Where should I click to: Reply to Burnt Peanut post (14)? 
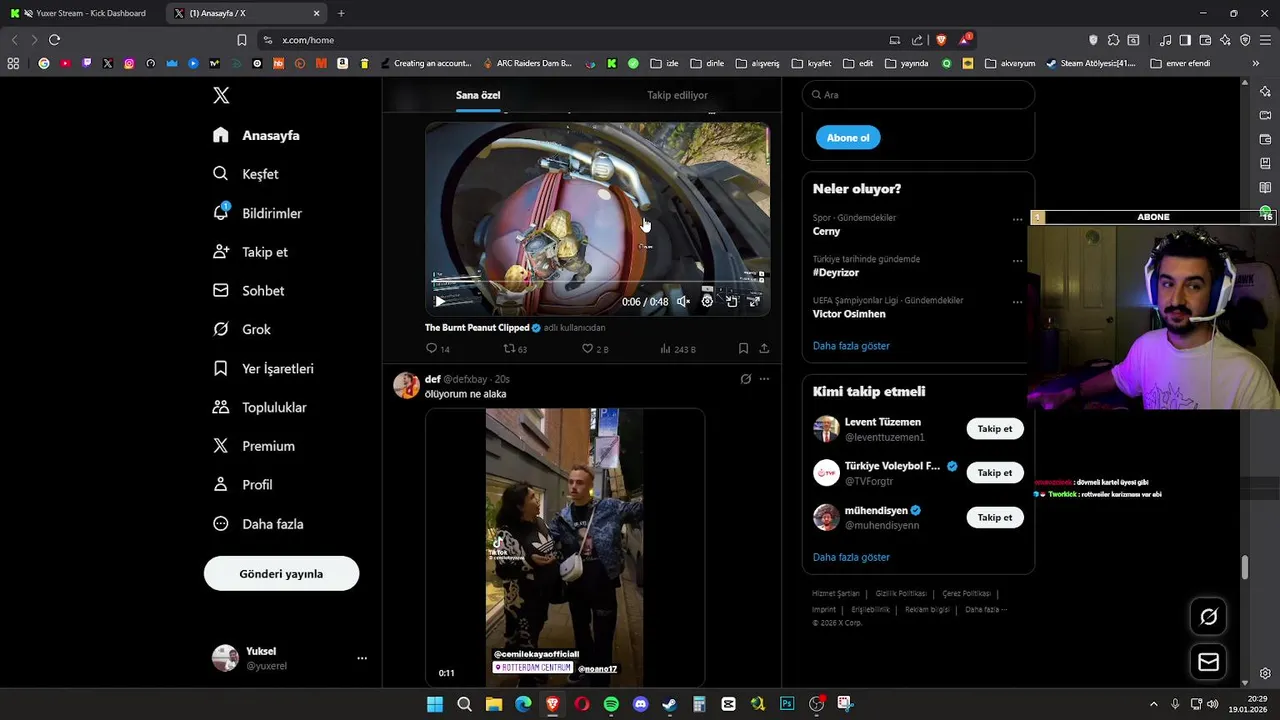coord(438,349)
